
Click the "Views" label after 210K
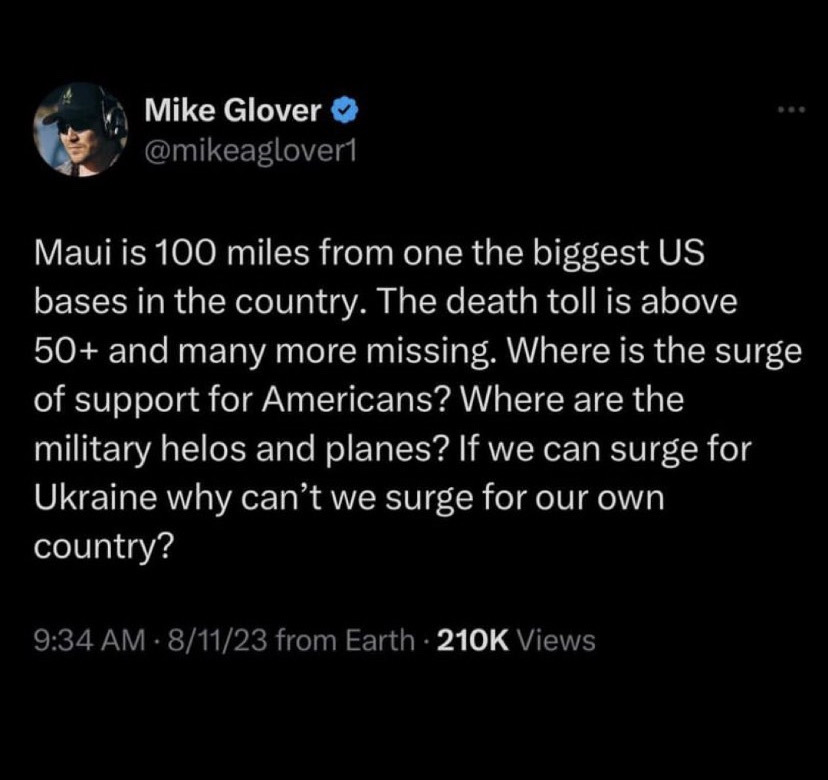pos(557,640)
